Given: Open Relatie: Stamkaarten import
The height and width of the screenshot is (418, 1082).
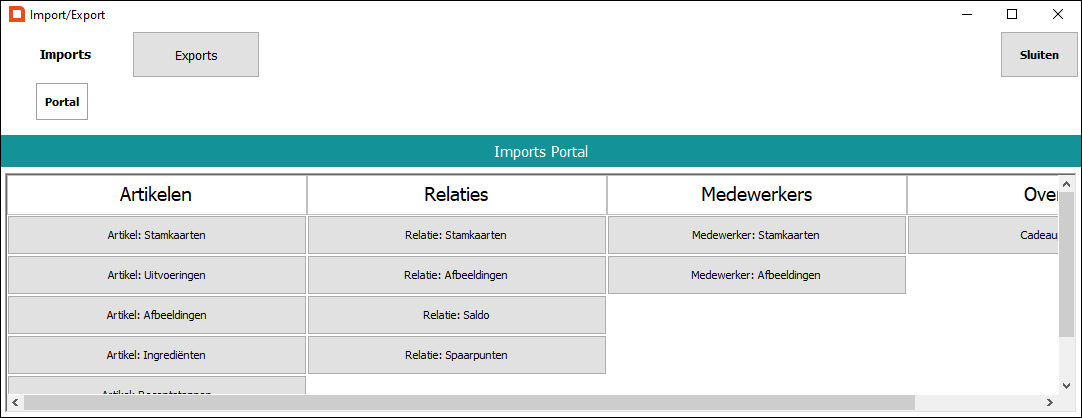Looking at the screenshot, I should [457, 235].
